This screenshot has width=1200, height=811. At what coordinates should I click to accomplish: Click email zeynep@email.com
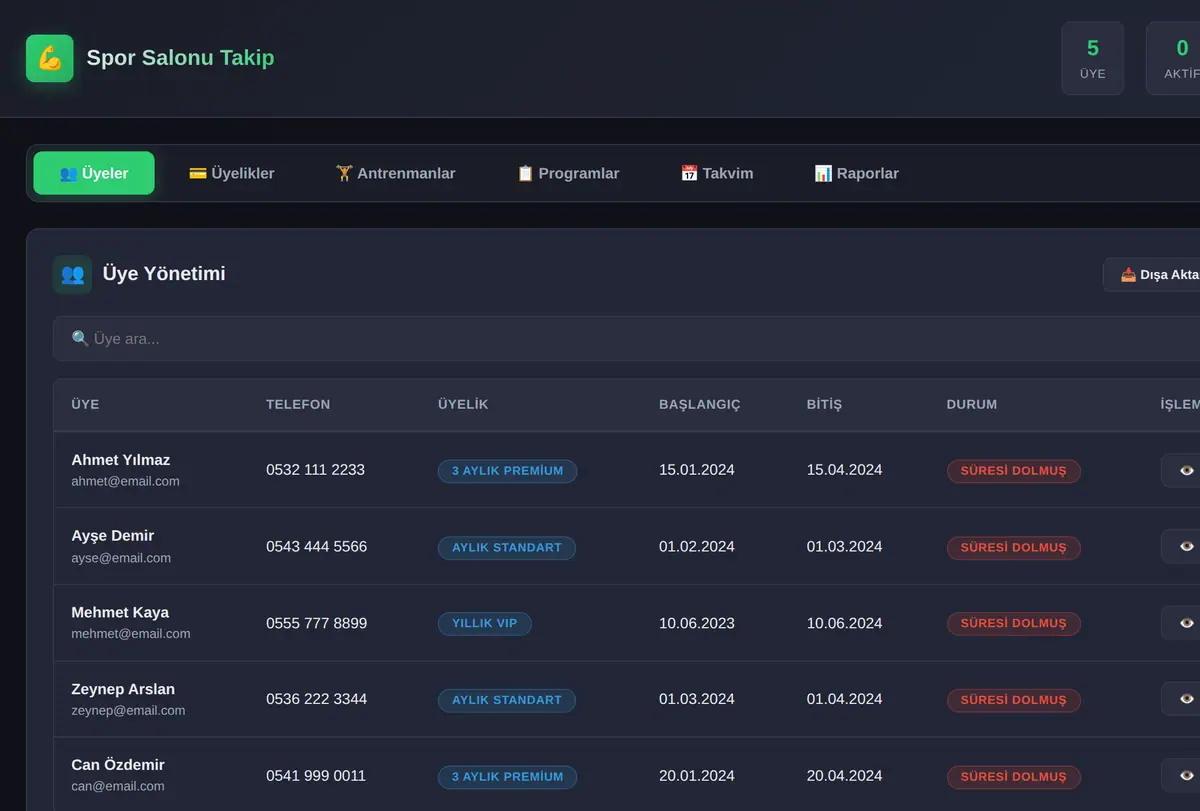tap(128, 711)
